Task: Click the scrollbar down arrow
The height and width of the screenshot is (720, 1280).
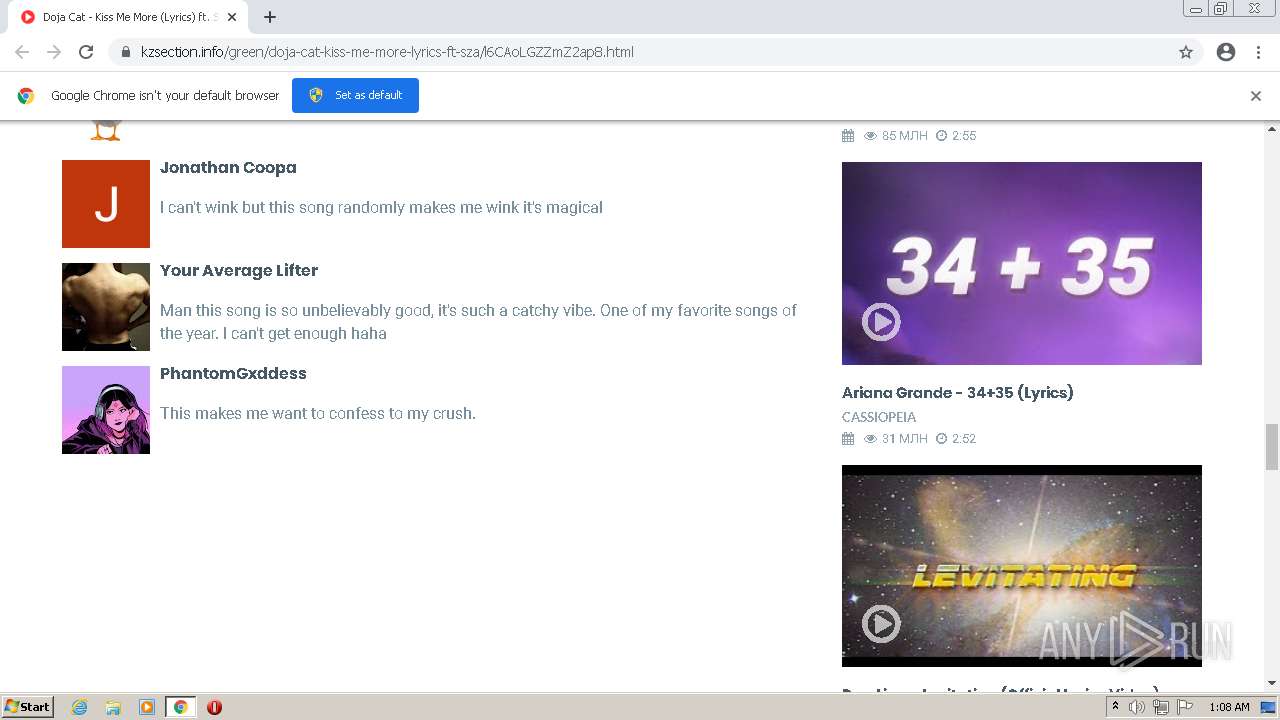Action: [x=1272, y=683]
